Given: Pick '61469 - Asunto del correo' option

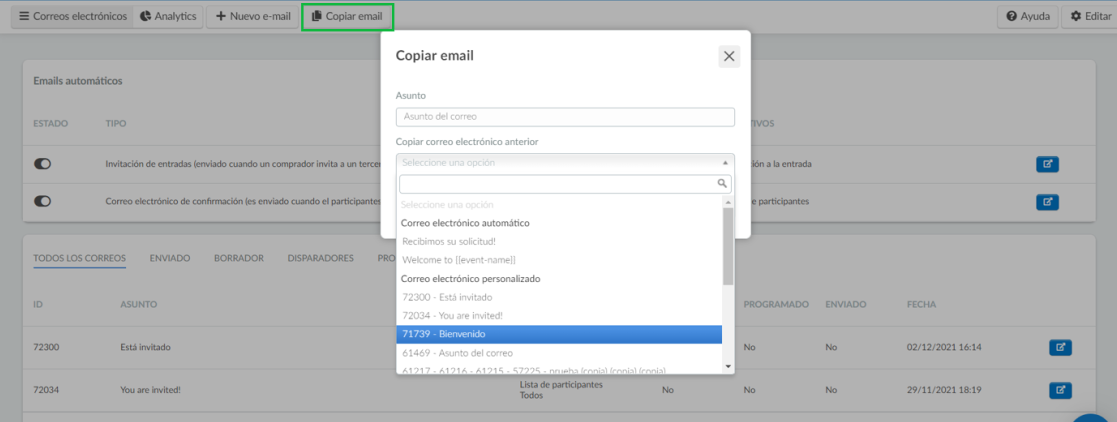Looking at the screenshot, I should coord(559,352).
